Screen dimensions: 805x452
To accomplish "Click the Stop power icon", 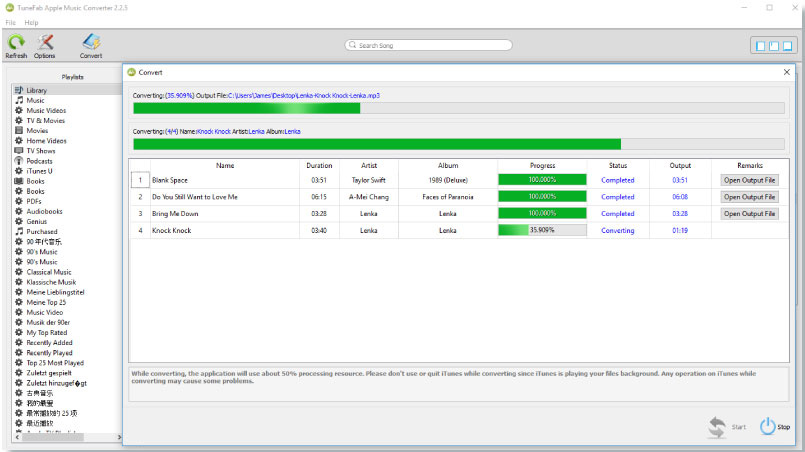I will point(768,426).
